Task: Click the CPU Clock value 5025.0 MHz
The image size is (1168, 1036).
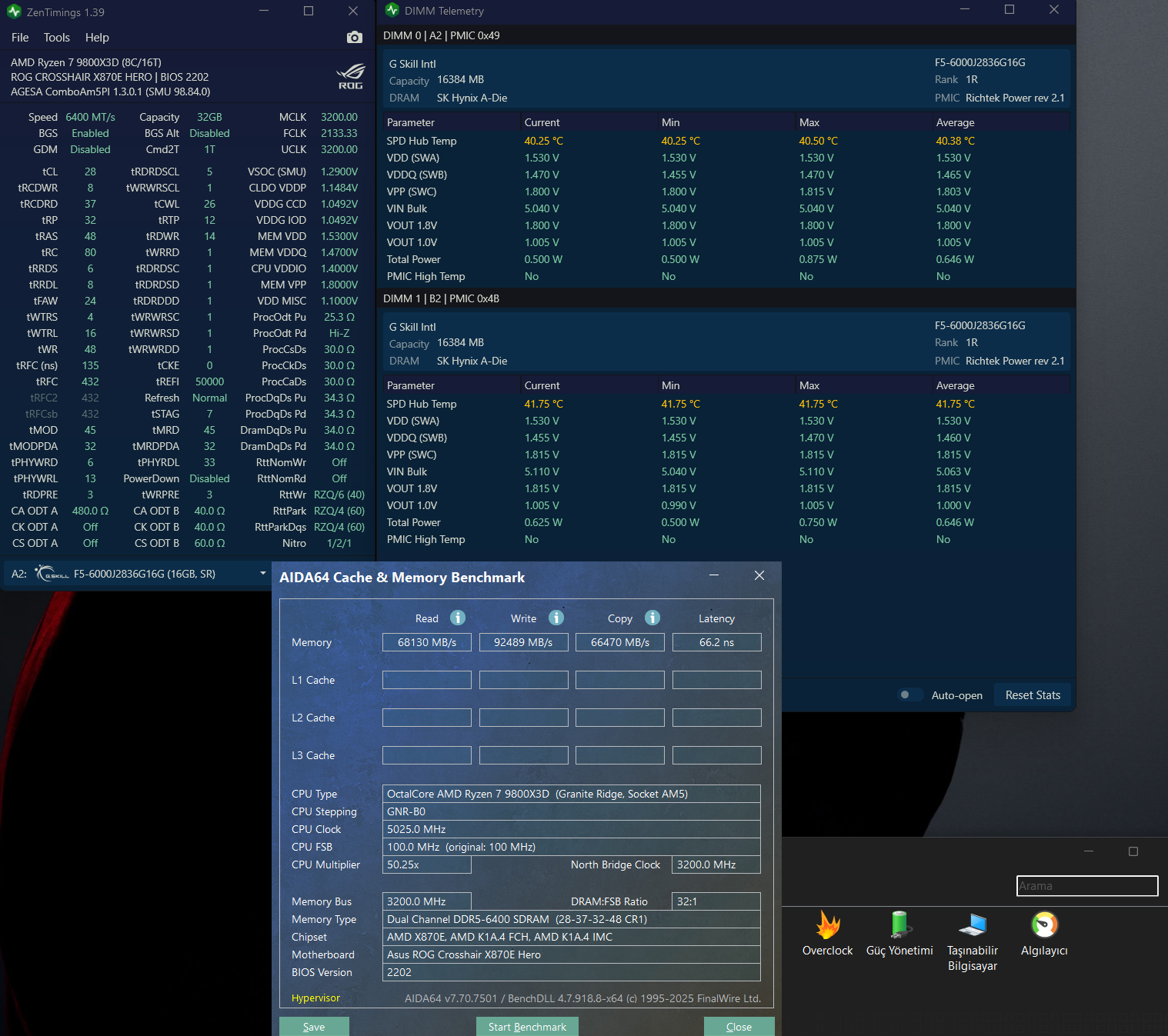Action: pyautogui.click(x=572, y=829)
